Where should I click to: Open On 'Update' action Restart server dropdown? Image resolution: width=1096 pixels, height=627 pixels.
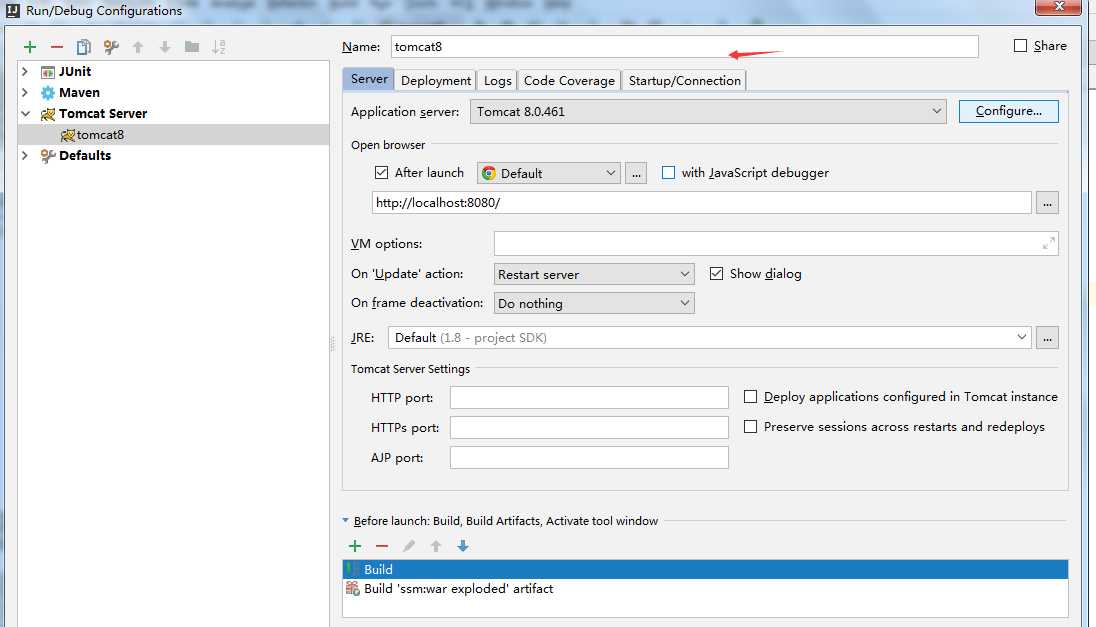click(594, 275)
